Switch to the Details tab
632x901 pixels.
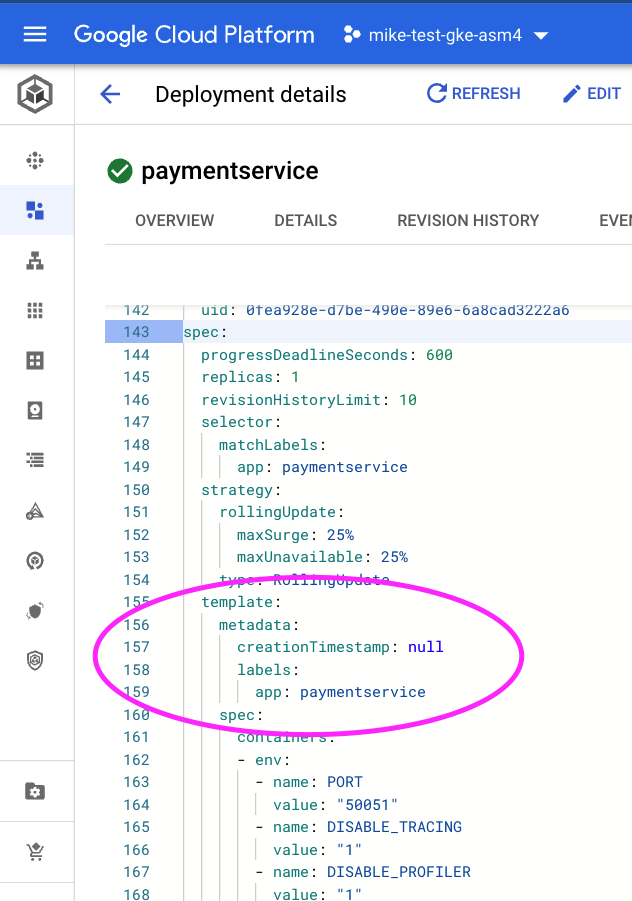[306, 220]
